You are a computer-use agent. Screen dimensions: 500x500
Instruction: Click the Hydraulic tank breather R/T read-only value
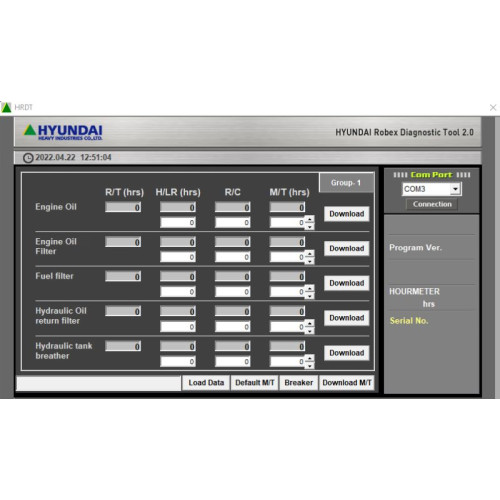coord(123,346)
